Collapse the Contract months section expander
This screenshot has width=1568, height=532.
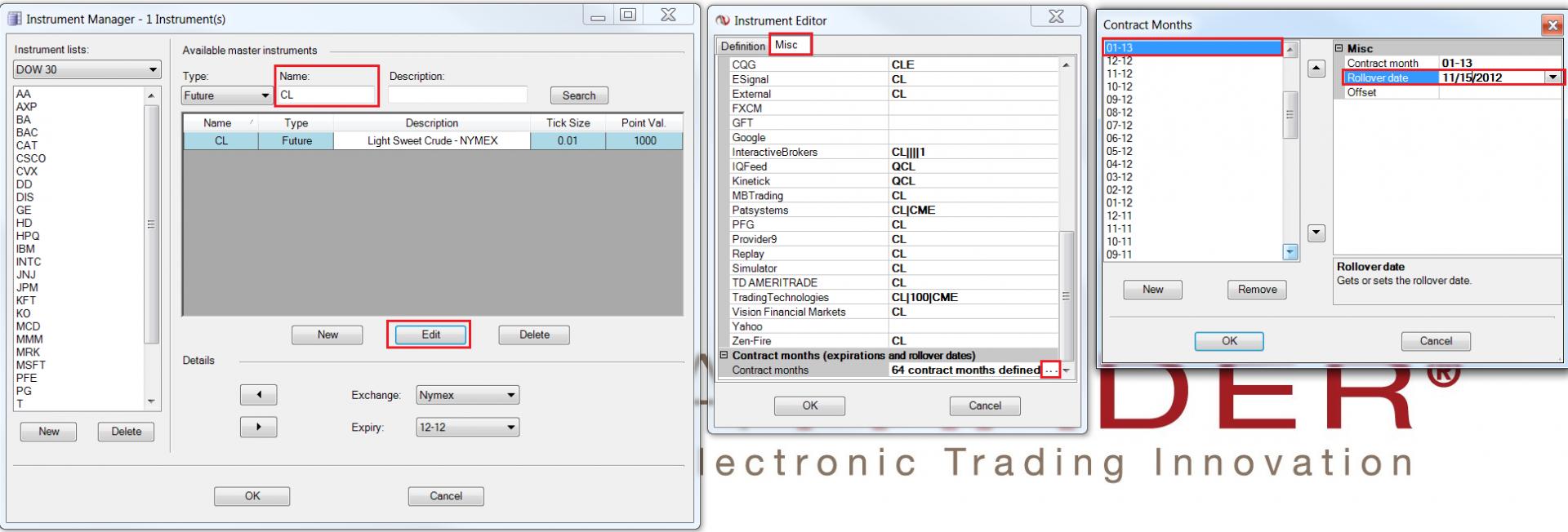tap(724, 355)
